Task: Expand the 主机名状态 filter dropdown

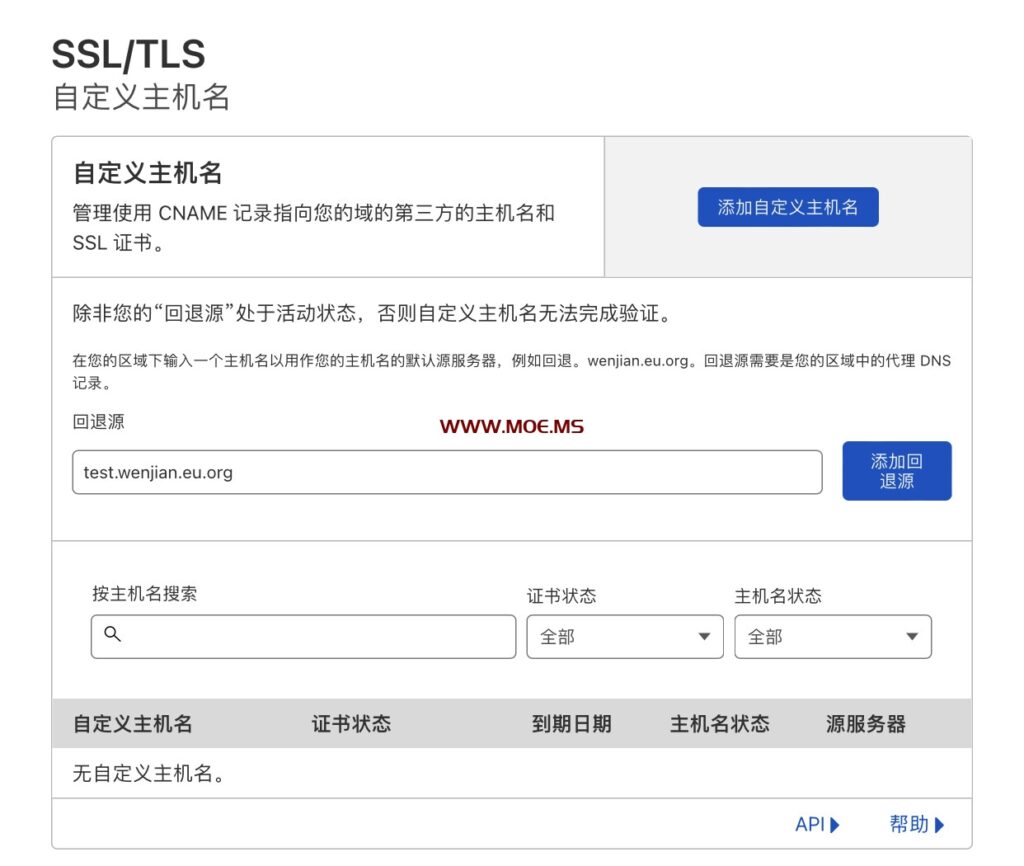Action: pos(832,636)
